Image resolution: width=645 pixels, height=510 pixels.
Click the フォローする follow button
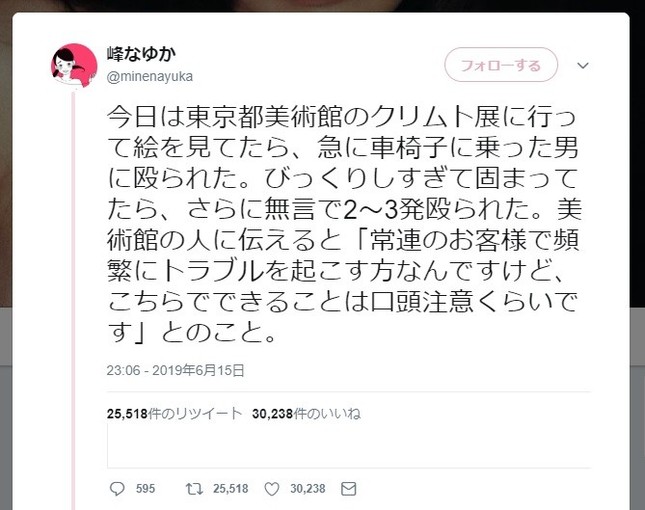coord(501,65)
